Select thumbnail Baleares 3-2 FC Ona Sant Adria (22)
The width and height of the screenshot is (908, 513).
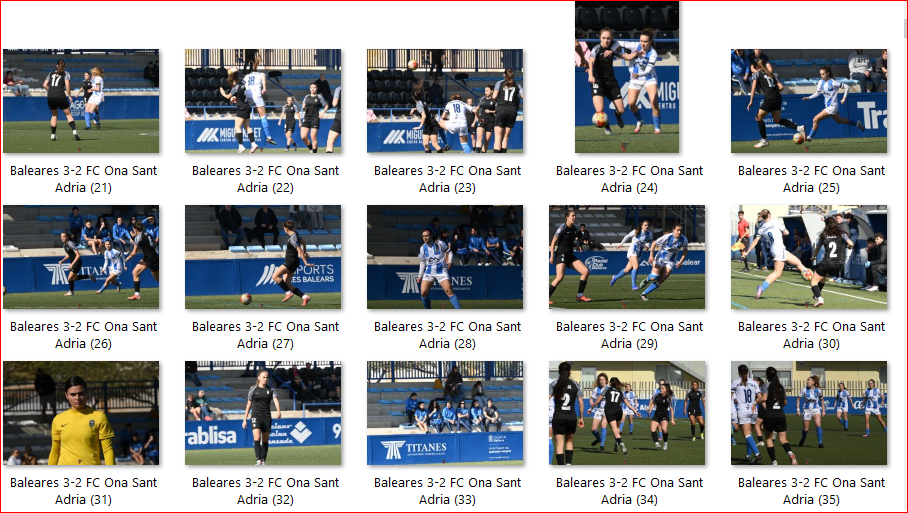pyautogui.click(x=263, y=101)
